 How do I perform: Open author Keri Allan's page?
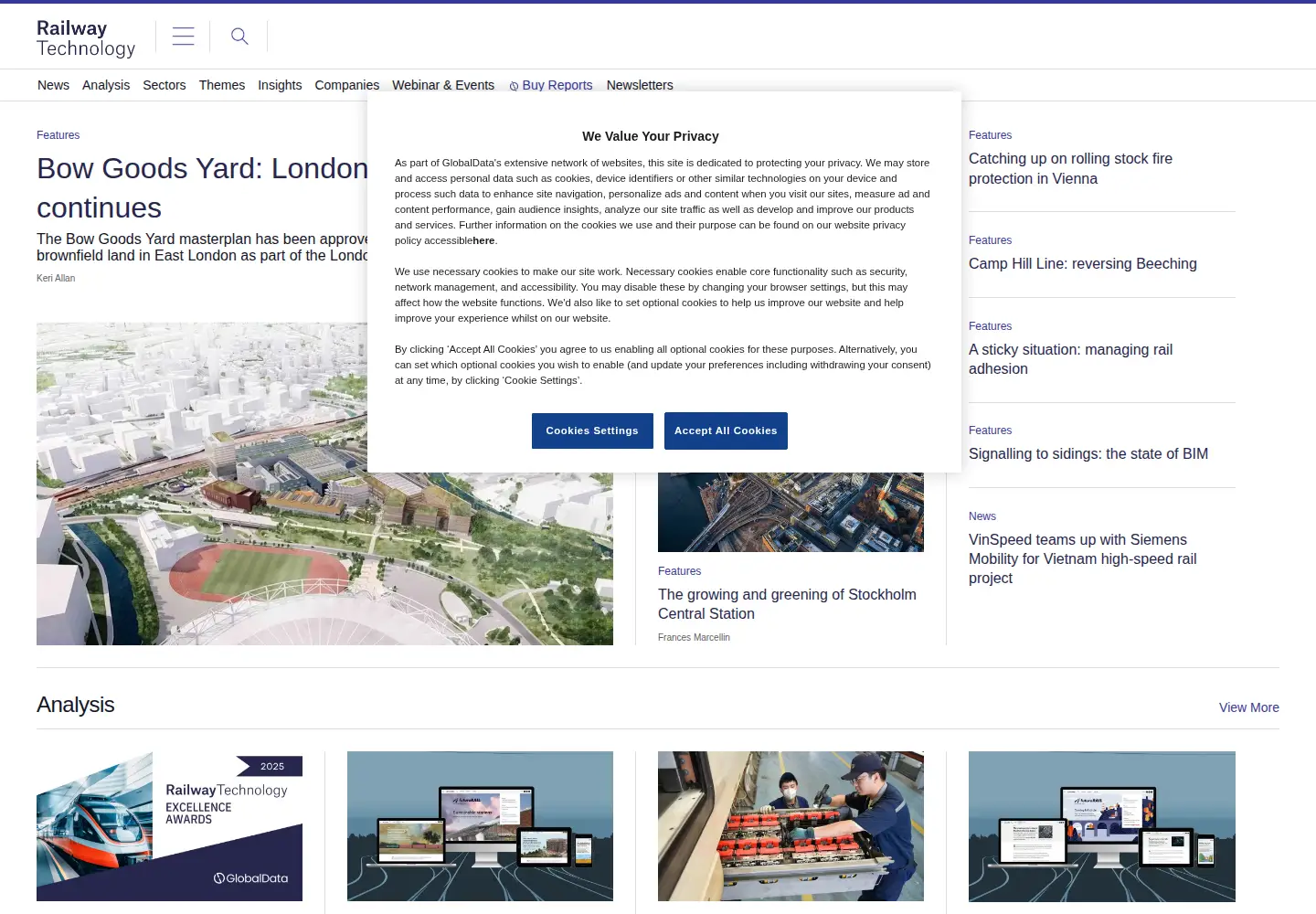[x=56, y=278]
